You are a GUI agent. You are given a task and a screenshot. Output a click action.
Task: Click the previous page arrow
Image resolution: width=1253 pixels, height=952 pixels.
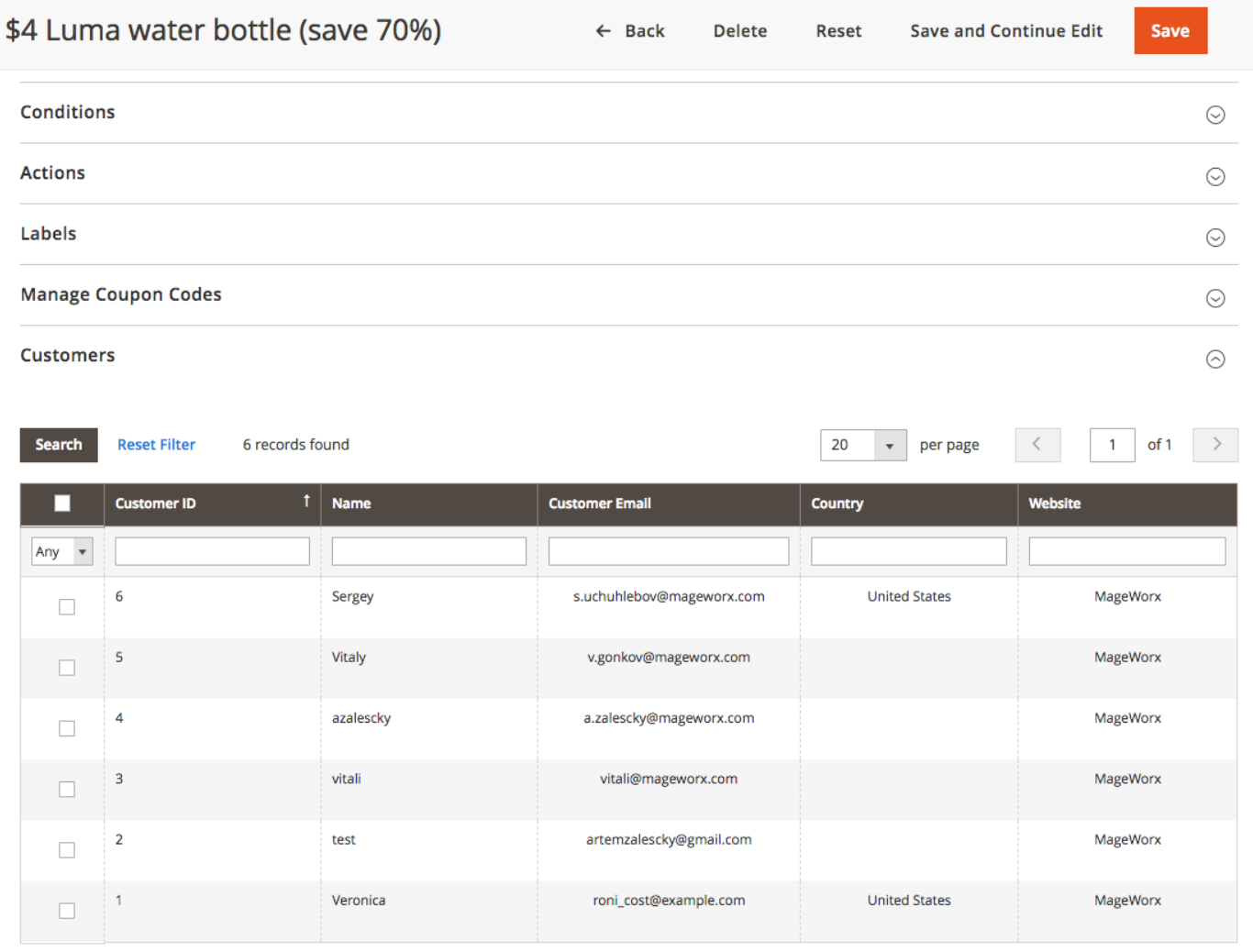[x=1037, y=445]
